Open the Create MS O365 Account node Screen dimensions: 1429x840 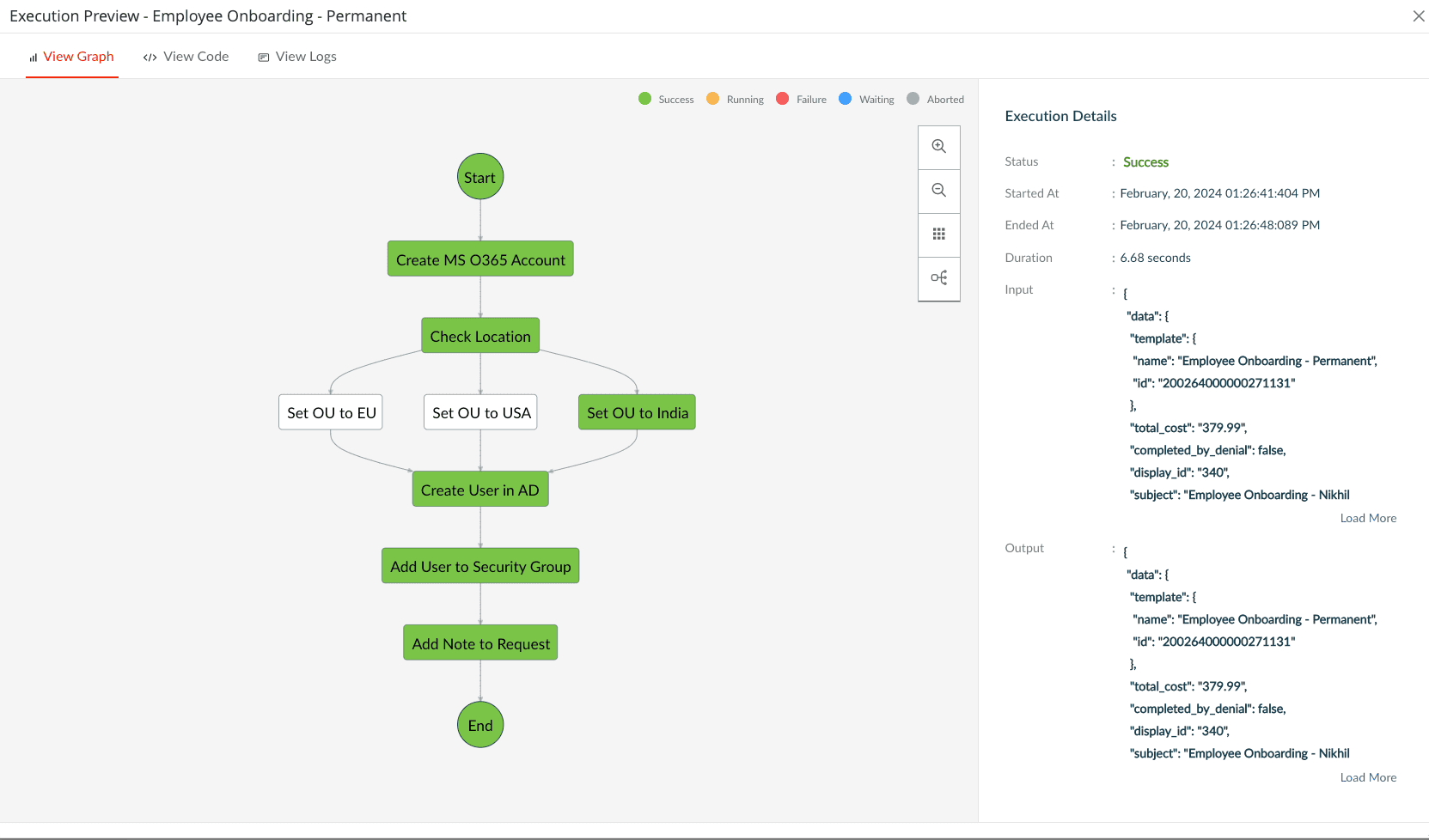pos(479,259)
